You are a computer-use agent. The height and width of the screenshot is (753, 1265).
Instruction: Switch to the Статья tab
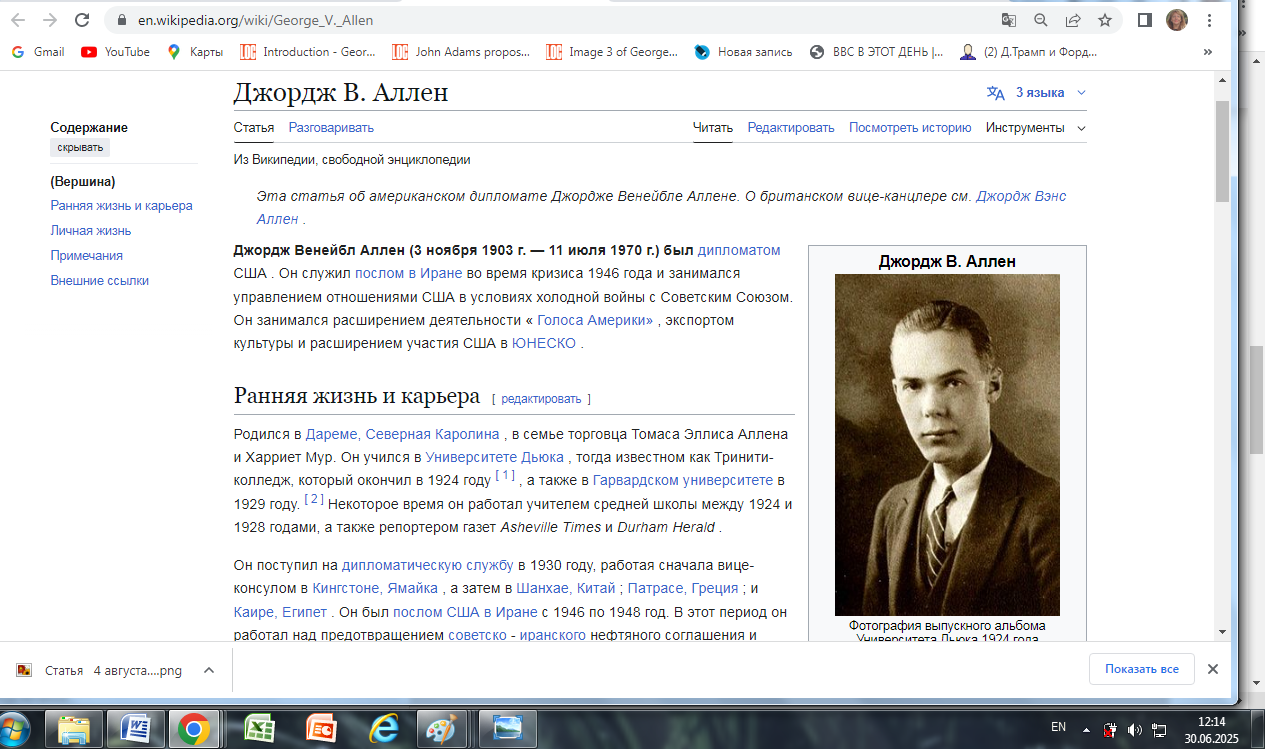tap(254, 128)
